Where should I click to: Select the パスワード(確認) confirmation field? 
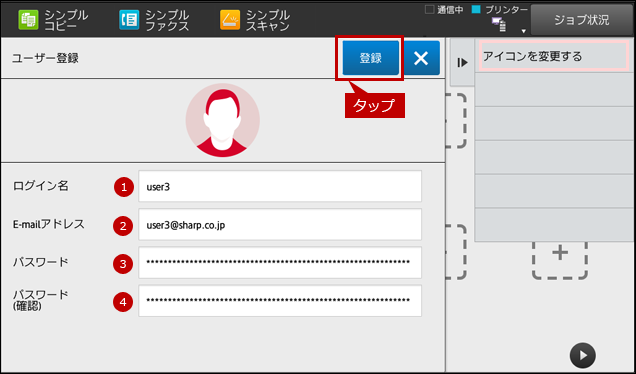click(x=280, y=301)
